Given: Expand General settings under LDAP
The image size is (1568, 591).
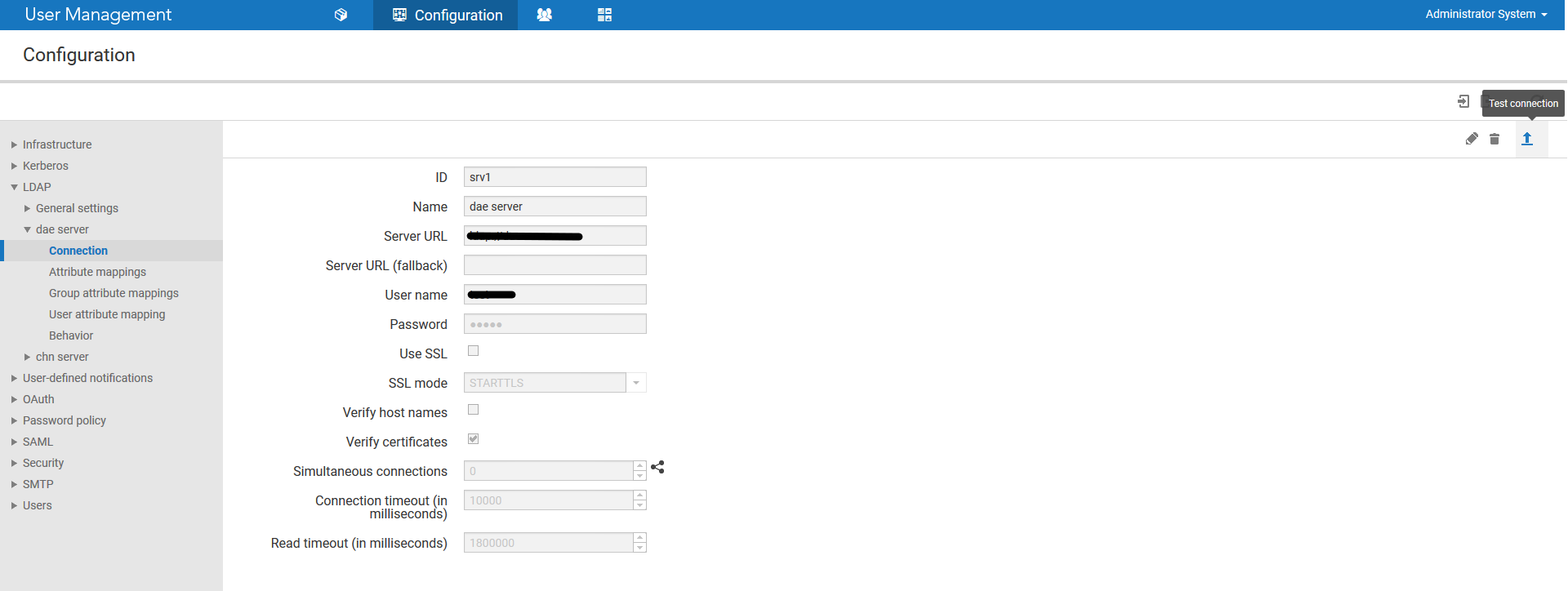Looking at the screenshot, I should (x=27, y=208).
